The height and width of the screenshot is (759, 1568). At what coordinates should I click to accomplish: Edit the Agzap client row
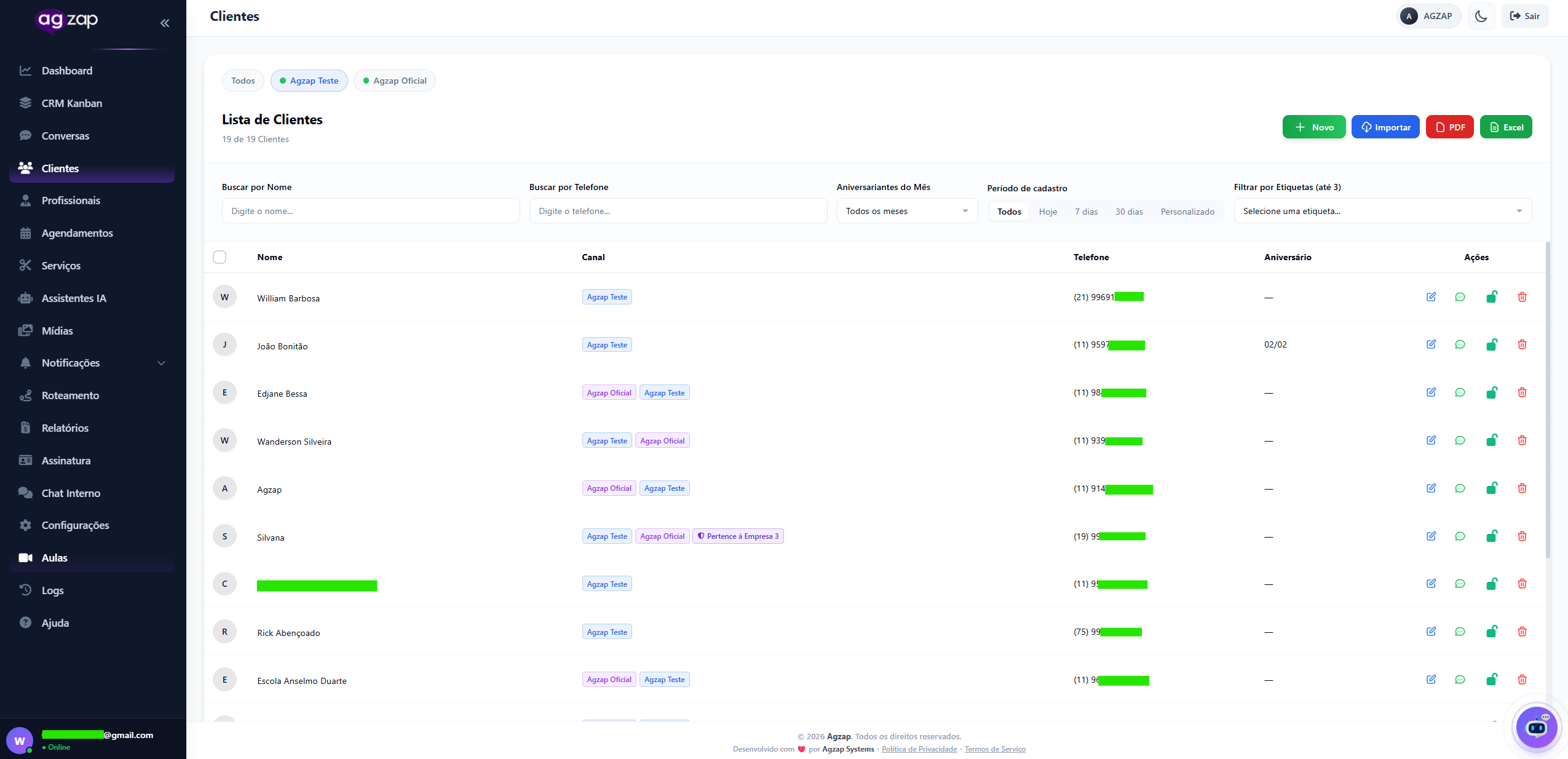pos(1431,488)
